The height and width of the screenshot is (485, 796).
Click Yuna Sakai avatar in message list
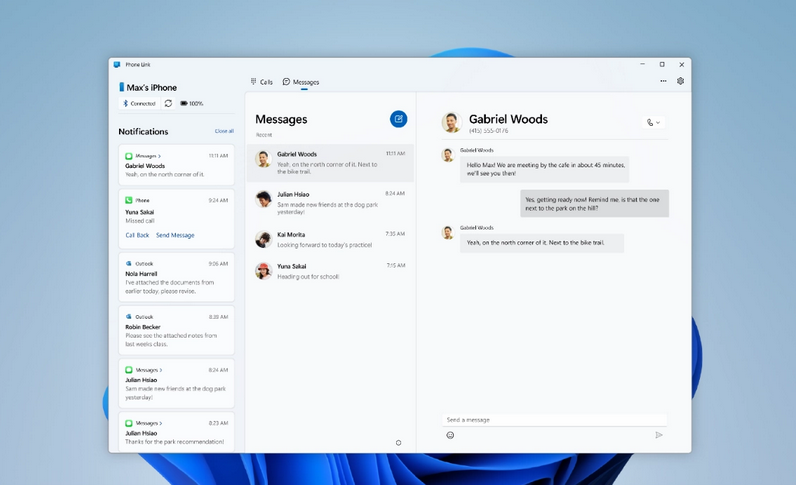[x=263, y=271]
